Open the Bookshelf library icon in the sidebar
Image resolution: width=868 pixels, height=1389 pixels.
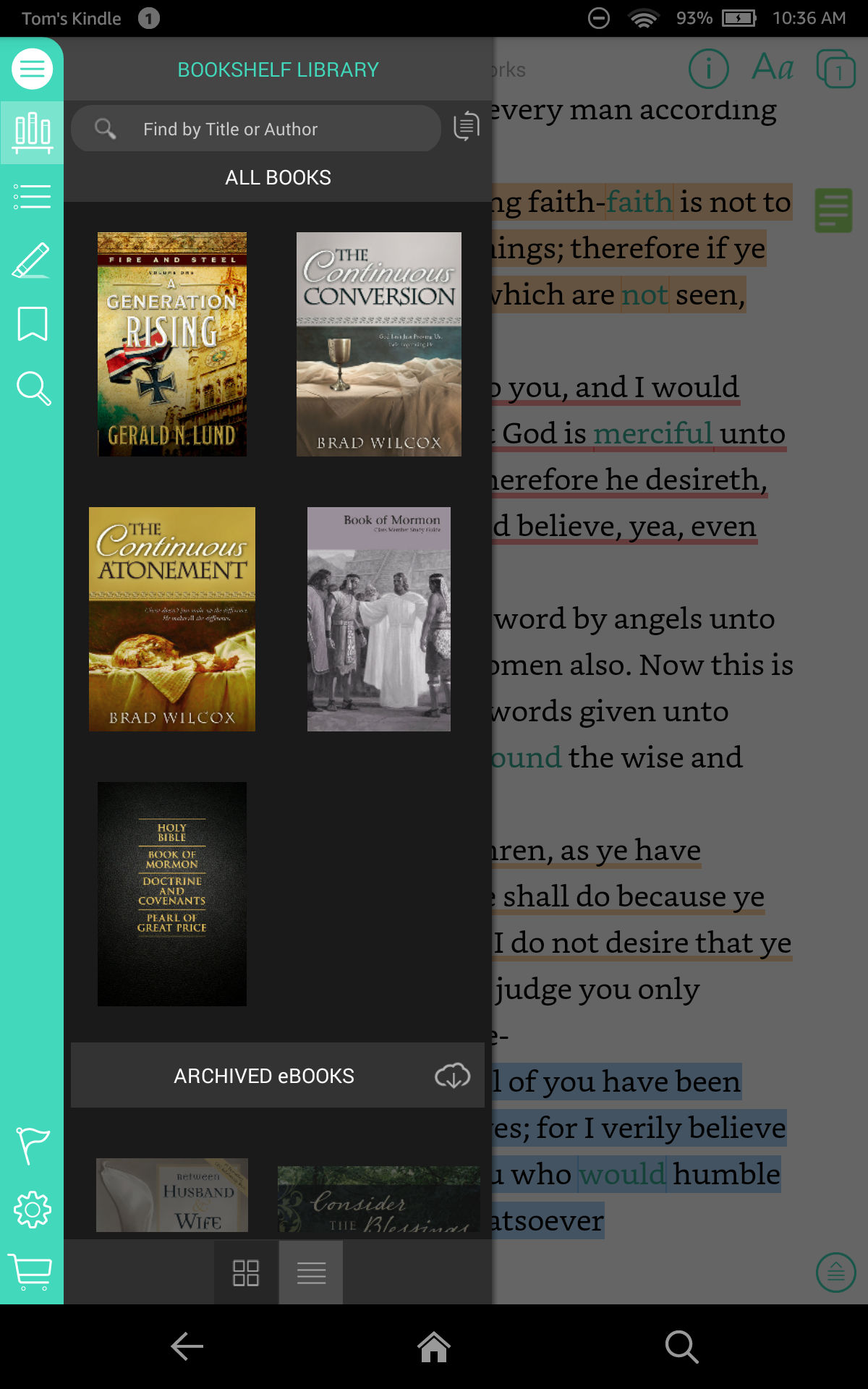pyautogui.click(x=32, y=133)
